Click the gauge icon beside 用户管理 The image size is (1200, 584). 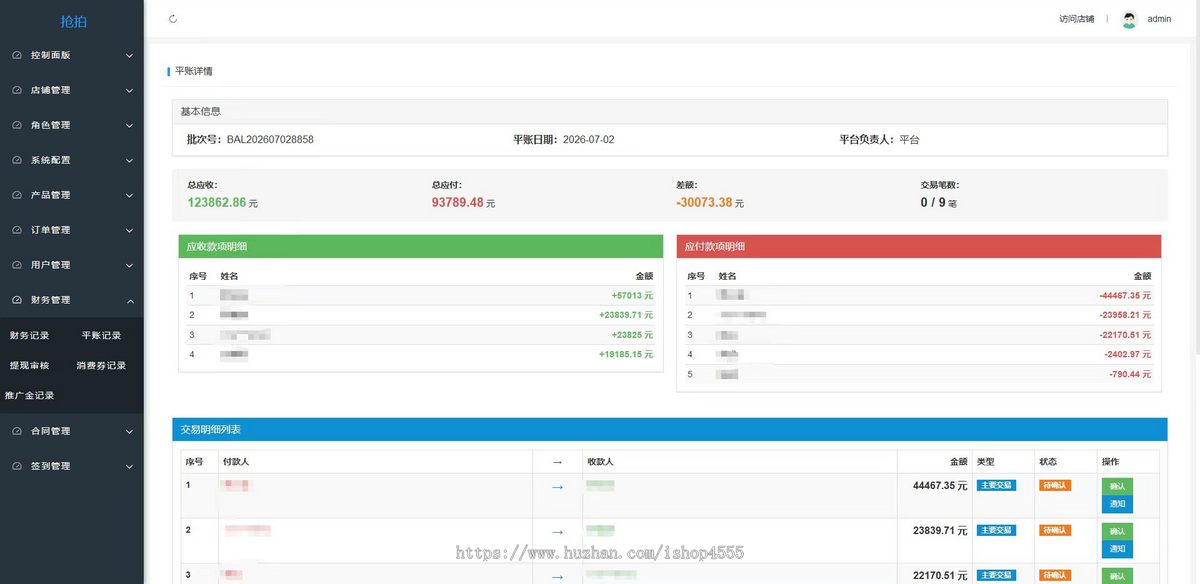pos(17,265)
